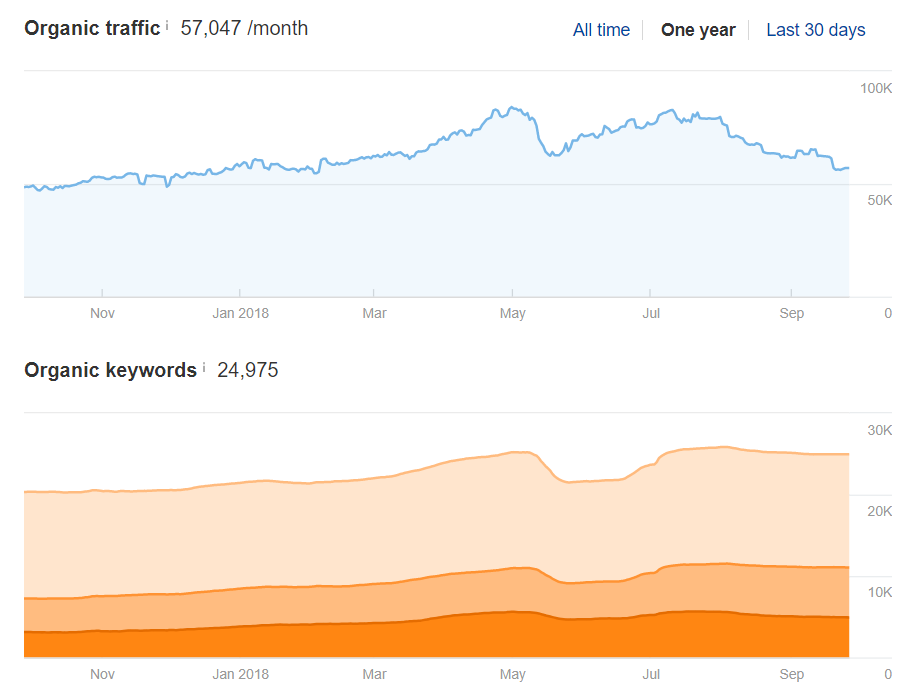Click the traffic line peak near May
This screenshot has height=688, width=913.
point(511,108)
